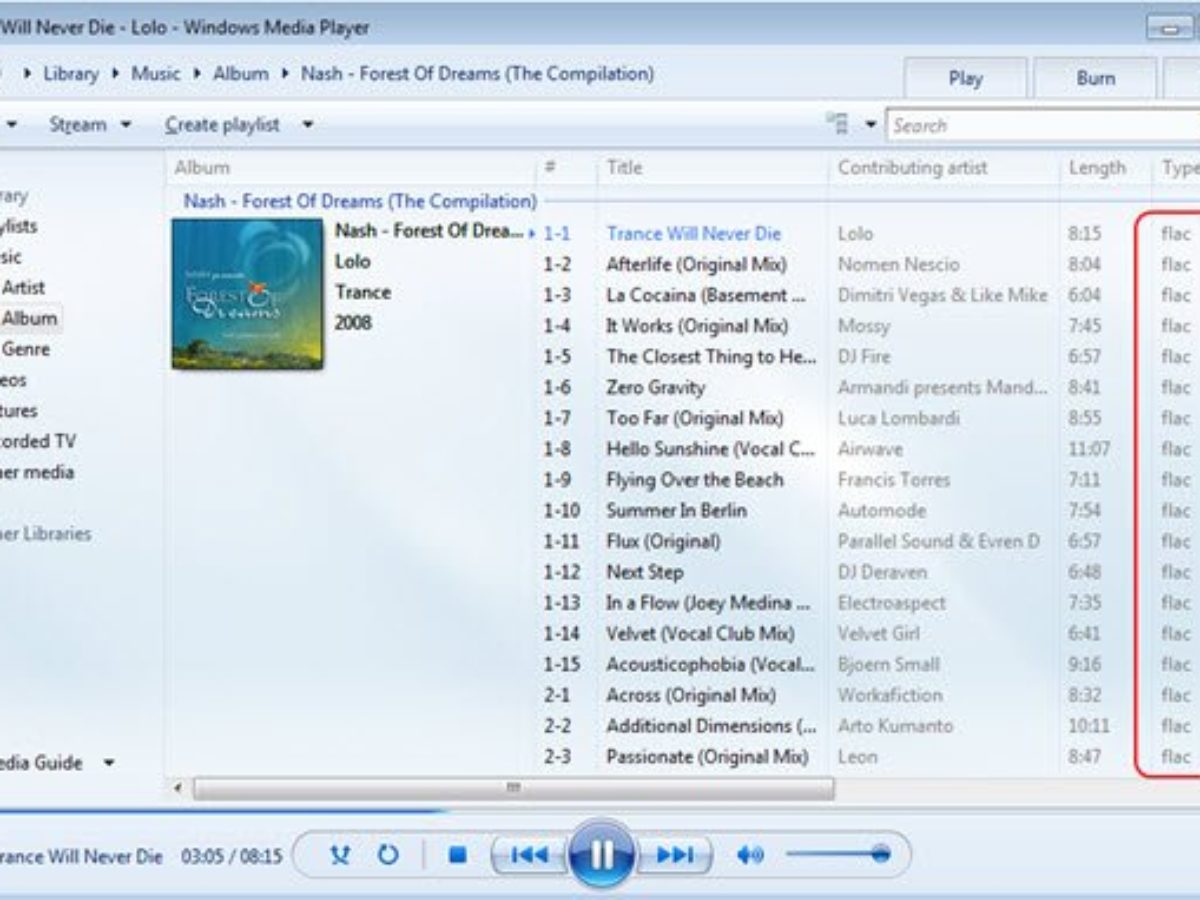The height and width of the screenshot is (900, 1200).
Task: Select track Flux (Original)
Action: point(663,541)
